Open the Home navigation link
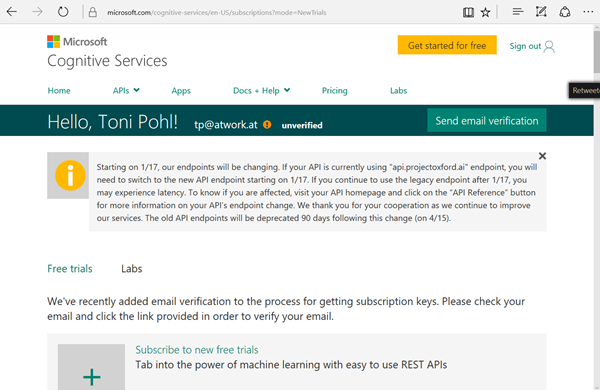Viewport: 600px width, 390px height. pos(59,91)
